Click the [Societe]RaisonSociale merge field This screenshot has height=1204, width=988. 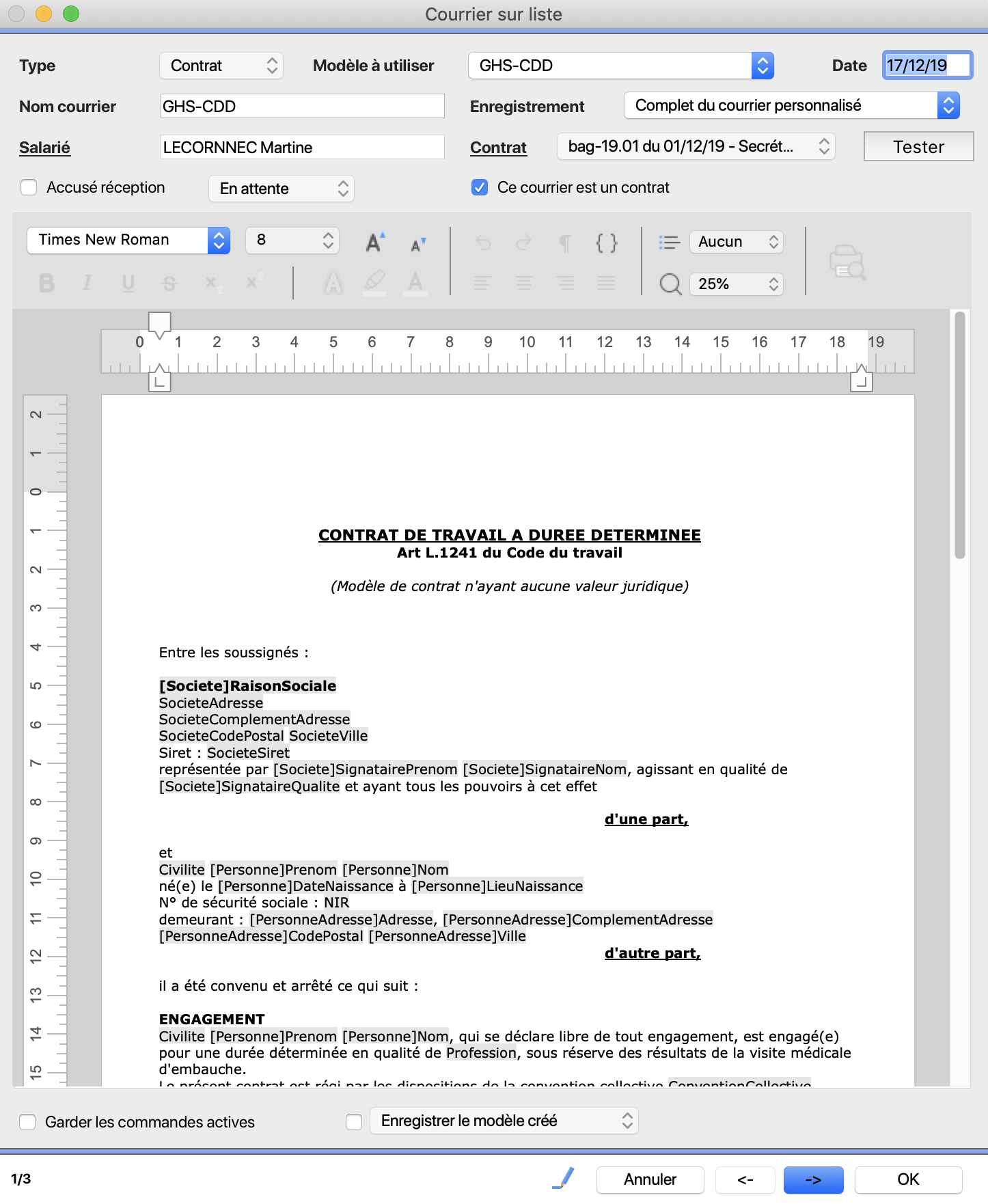(x=247, y=686)
